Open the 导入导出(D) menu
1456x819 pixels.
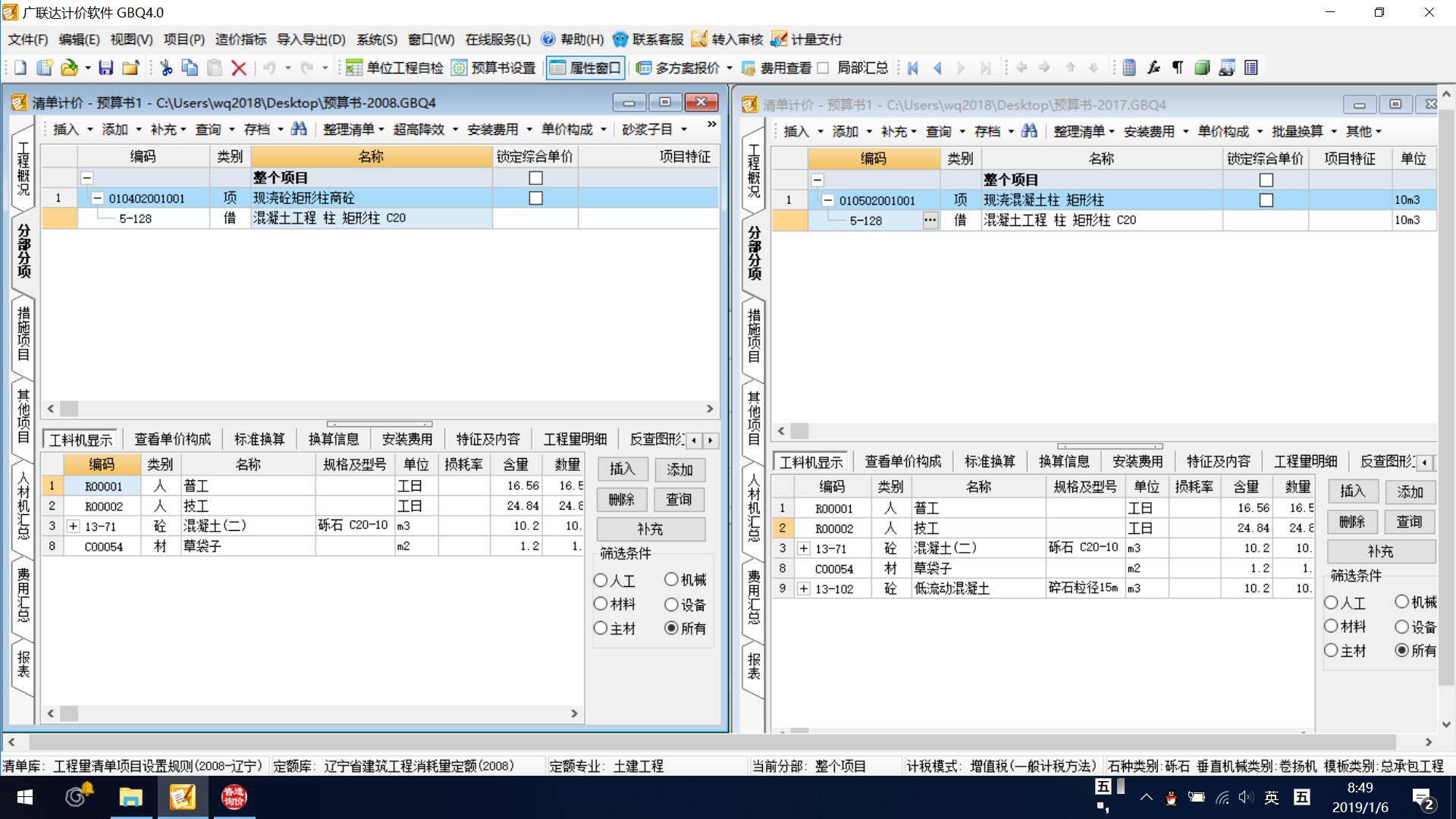coord(311,39)
